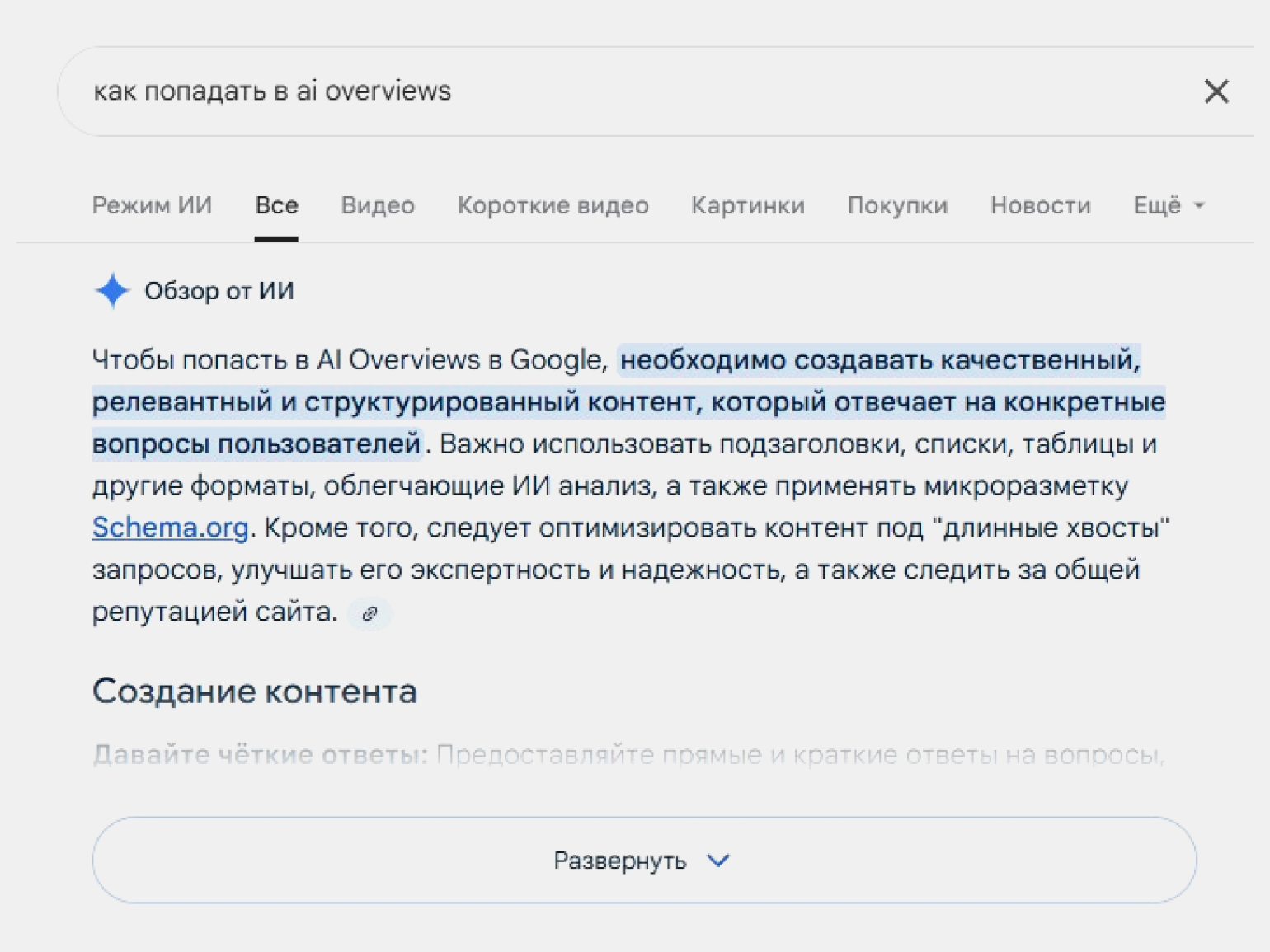Click the small triangle arrow after Ещё
1270x952 pixels.
1199,206
